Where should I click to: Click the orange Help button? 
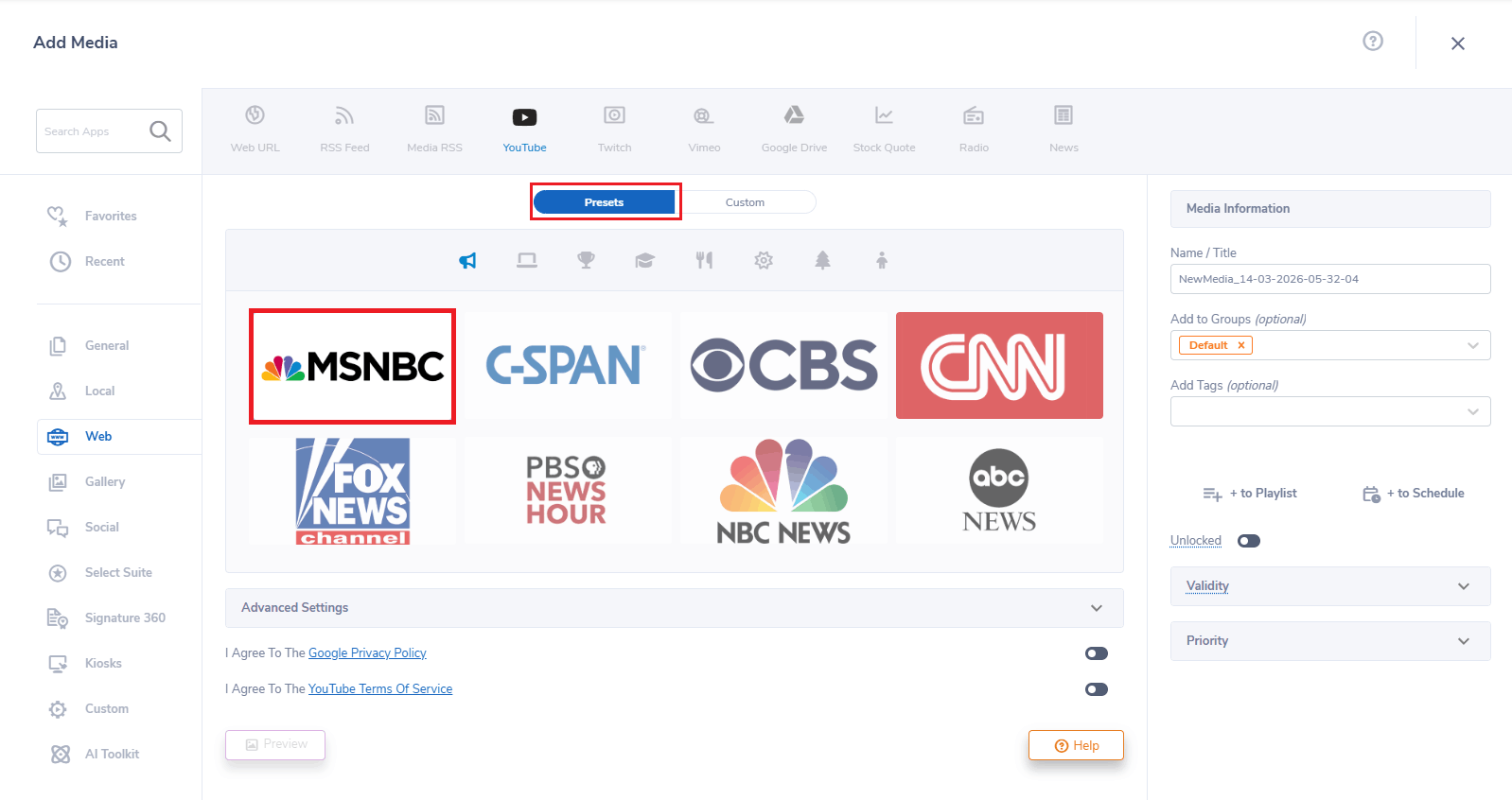1076,745
